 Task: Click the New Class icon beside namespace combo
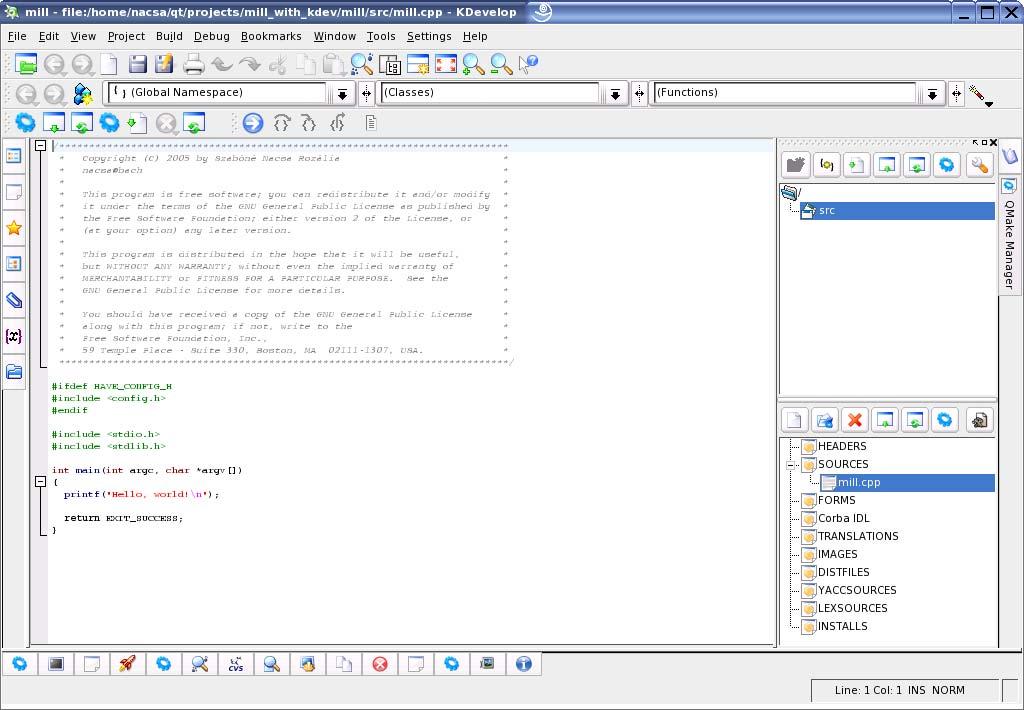[x=83, y=94]
